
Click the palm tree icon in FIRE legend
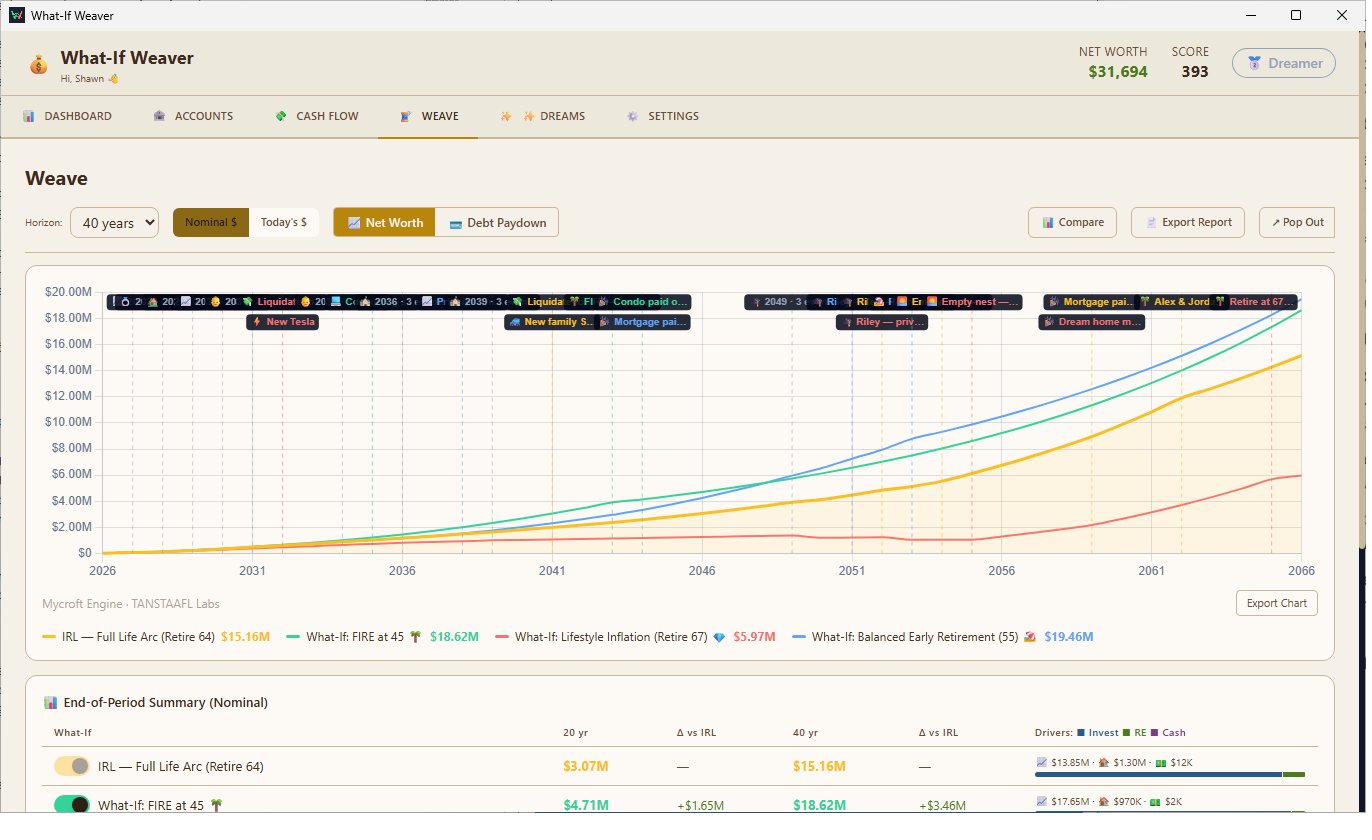coord(415,636)
